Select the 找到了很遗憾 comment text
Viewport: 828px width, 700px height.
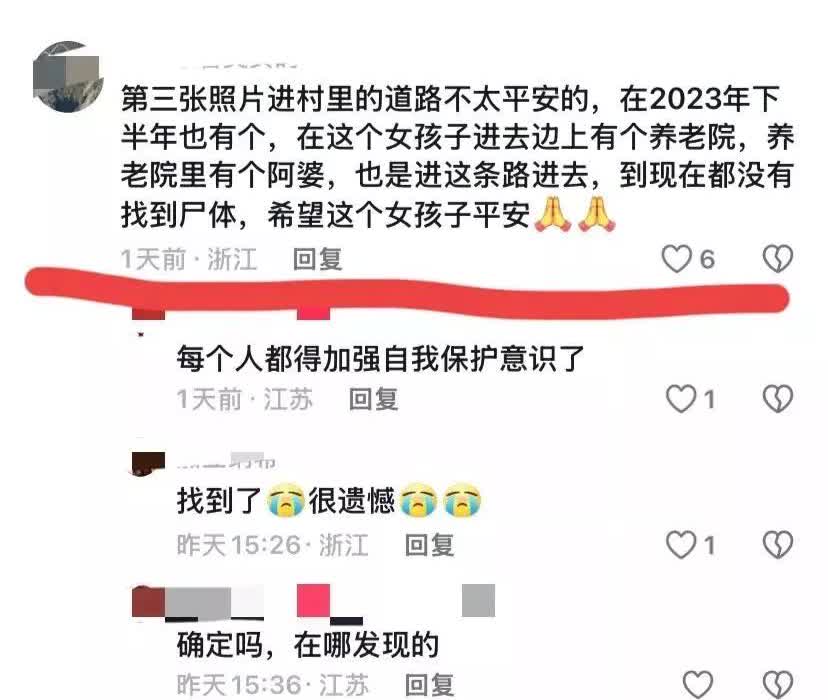tap(330, 500)
